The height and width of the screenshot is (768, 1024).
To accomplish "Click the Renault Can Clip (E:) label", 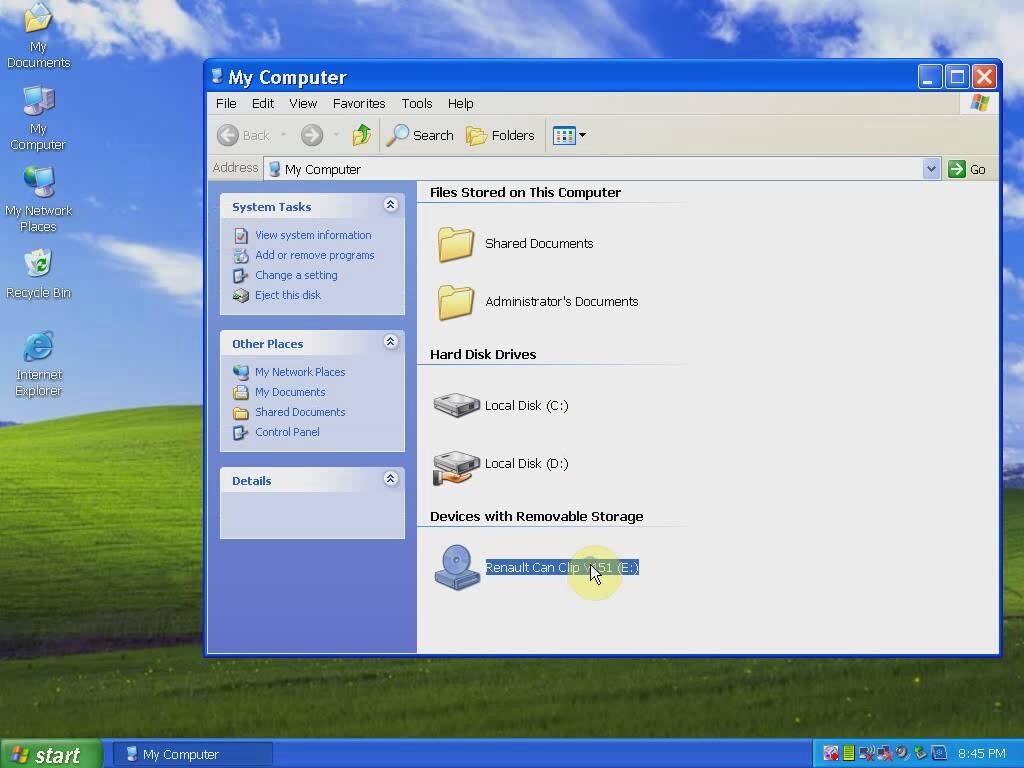I will (x=562, y=568).
